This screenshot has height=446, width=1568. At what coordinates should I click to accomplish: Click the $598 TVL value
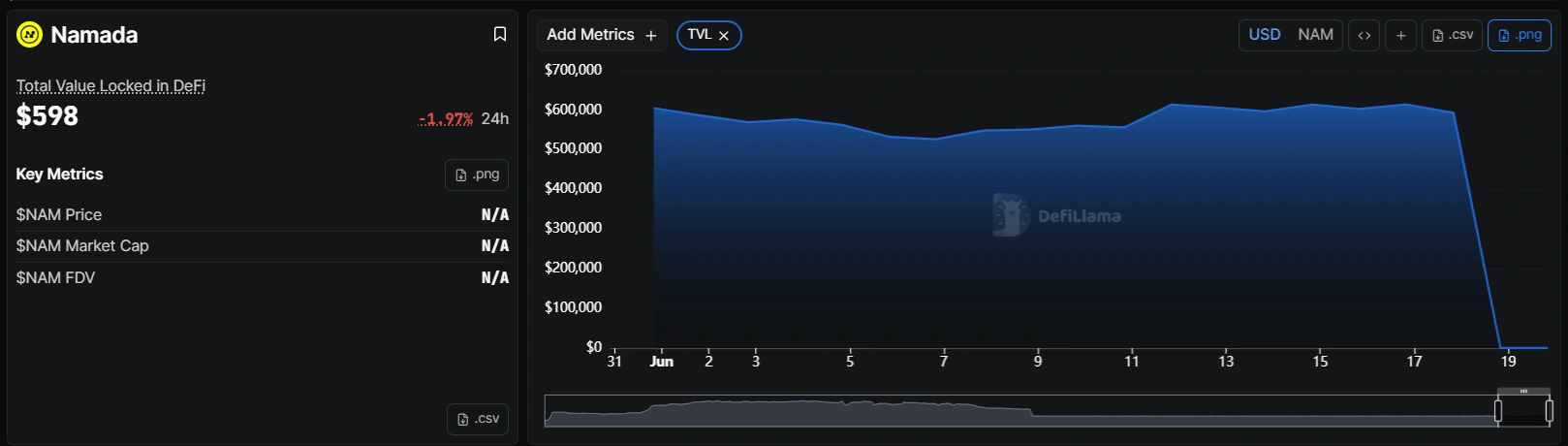47,116
